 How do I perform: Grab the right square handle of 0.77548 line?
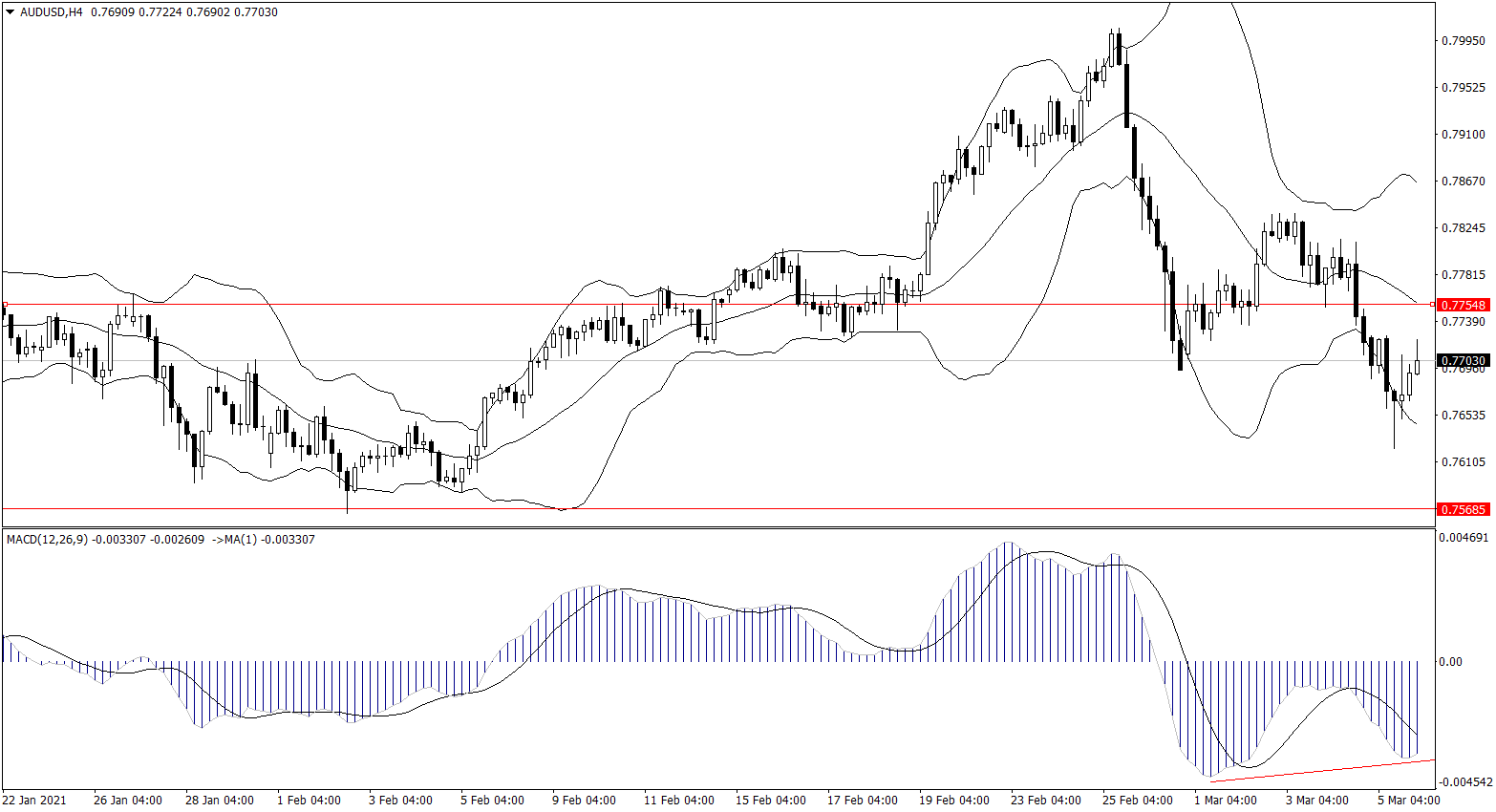1431,305
